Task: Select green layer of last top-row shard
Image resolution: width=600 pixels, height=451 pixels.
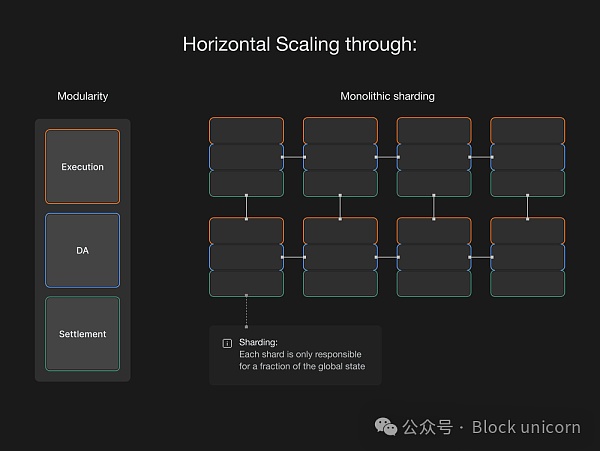Action: click(x=527, y=183)
